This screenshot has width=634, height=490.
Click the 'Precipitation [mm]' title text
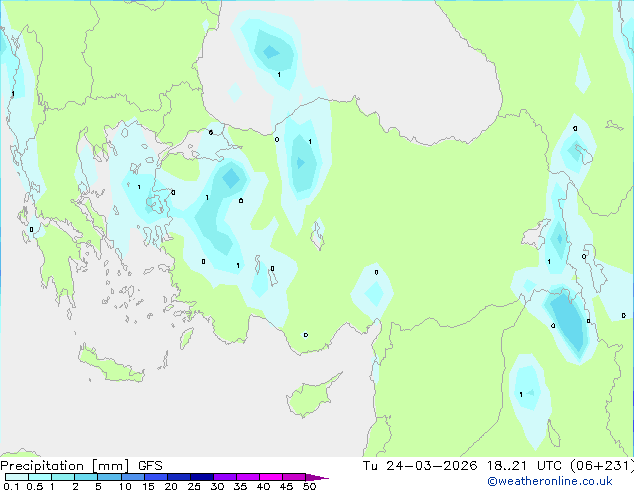click(65, 466)
